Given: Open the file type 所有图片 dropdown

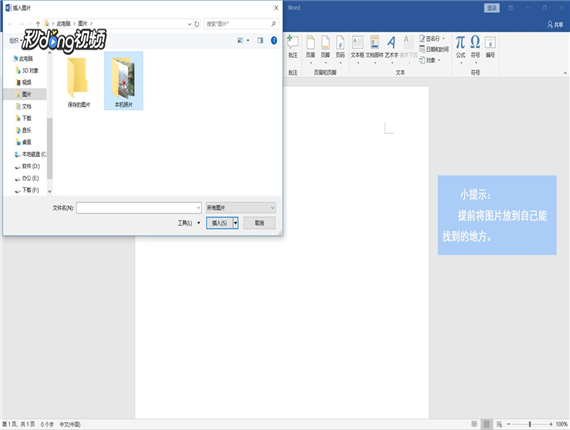Looking at the screenshot, I should [241, 208].
